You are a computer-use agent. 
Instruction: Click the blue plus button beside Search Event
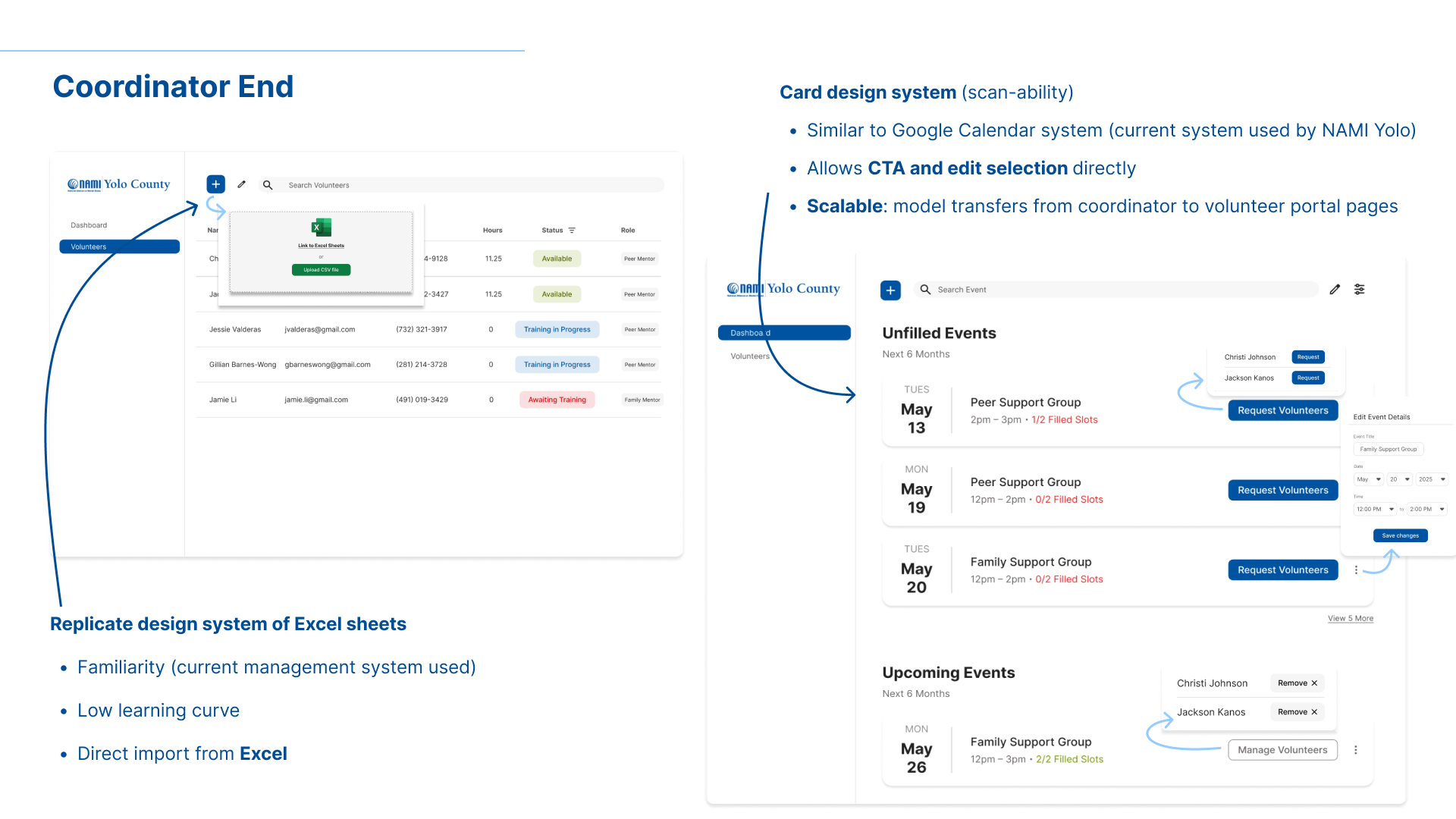pos(890,290)
